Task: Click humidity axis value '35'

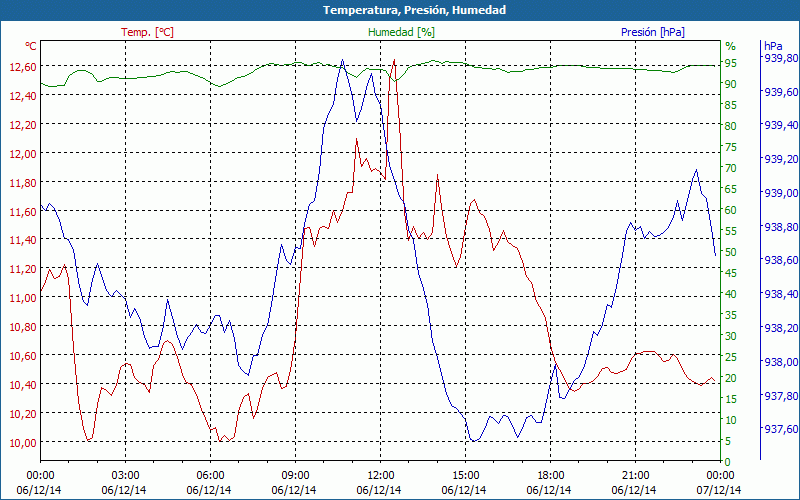Action: 731,315
